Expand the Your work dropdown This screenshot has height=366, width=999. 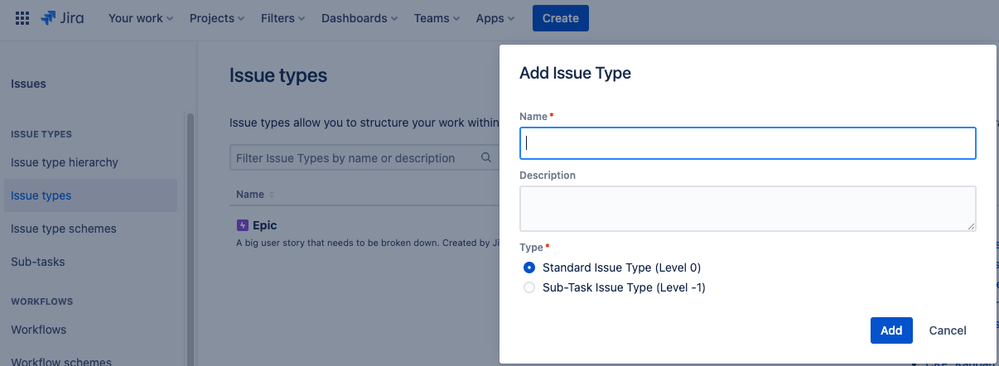pyautogui.click(x=141, y=18)
